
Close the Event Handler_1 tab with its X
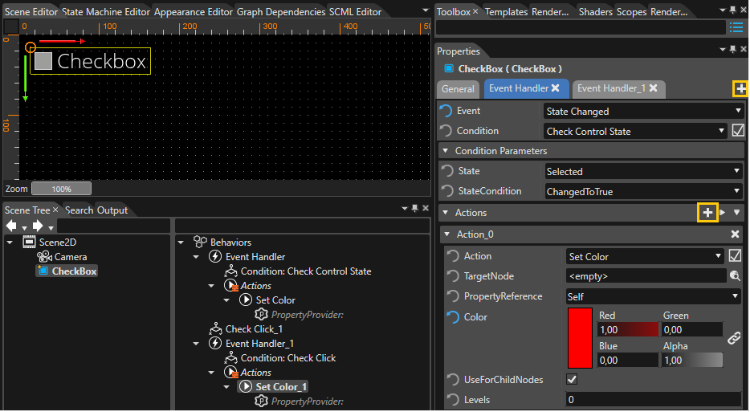[x=653, y=88]
